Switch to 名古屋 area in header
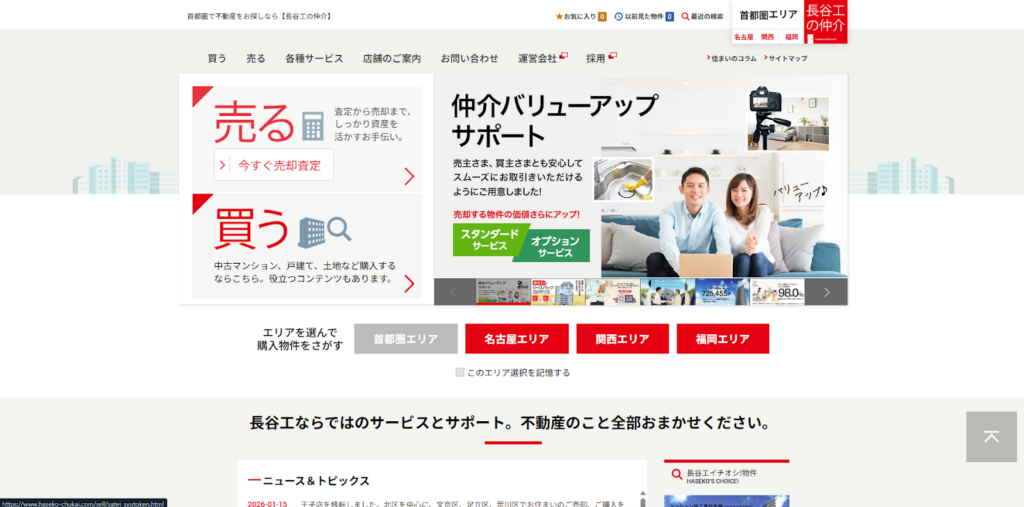Image resolution: width=1024 pixels, height=507 pixels. point(744,37)
